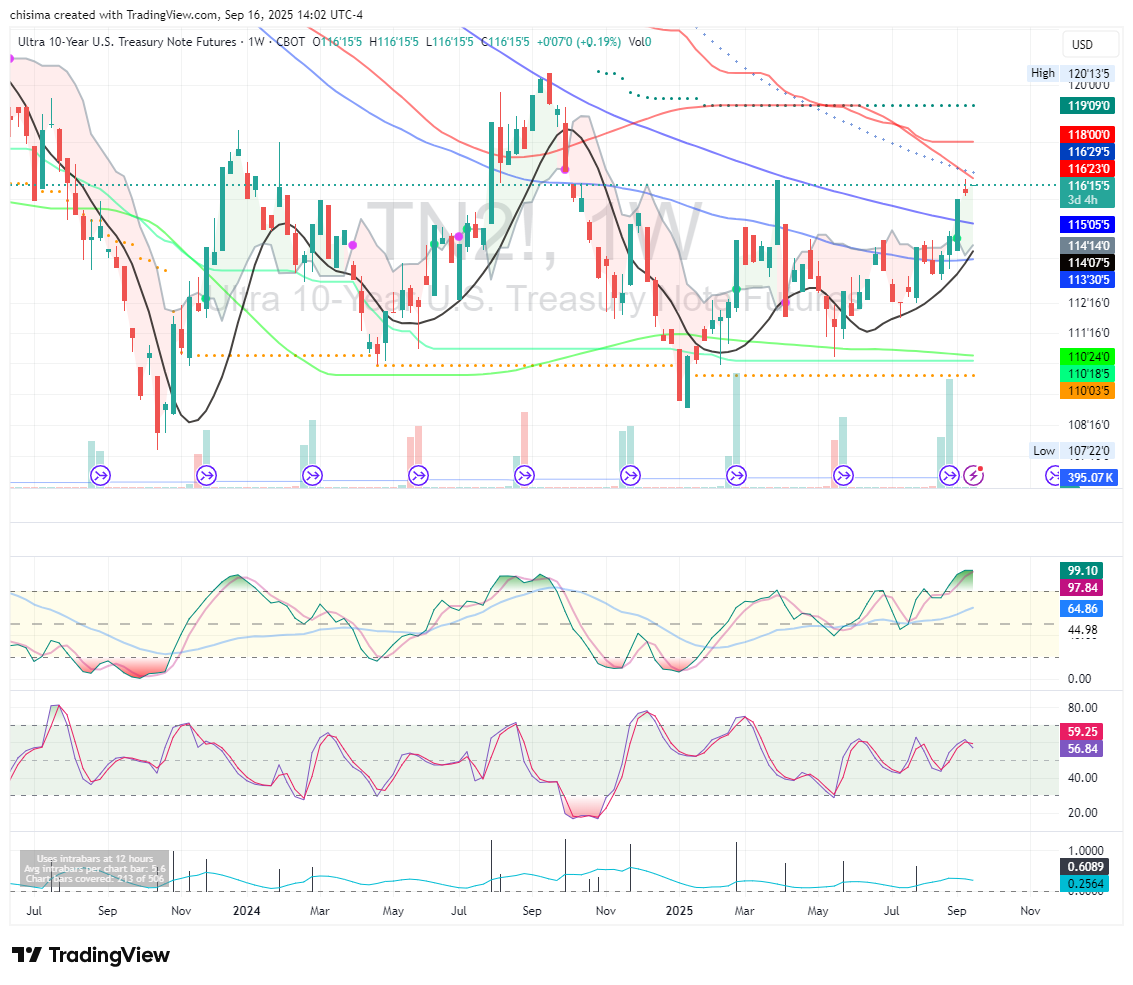Click the TradingView logo at the bottom
Viewport: 1133px width, 985px height.
[x=91, y=955]
